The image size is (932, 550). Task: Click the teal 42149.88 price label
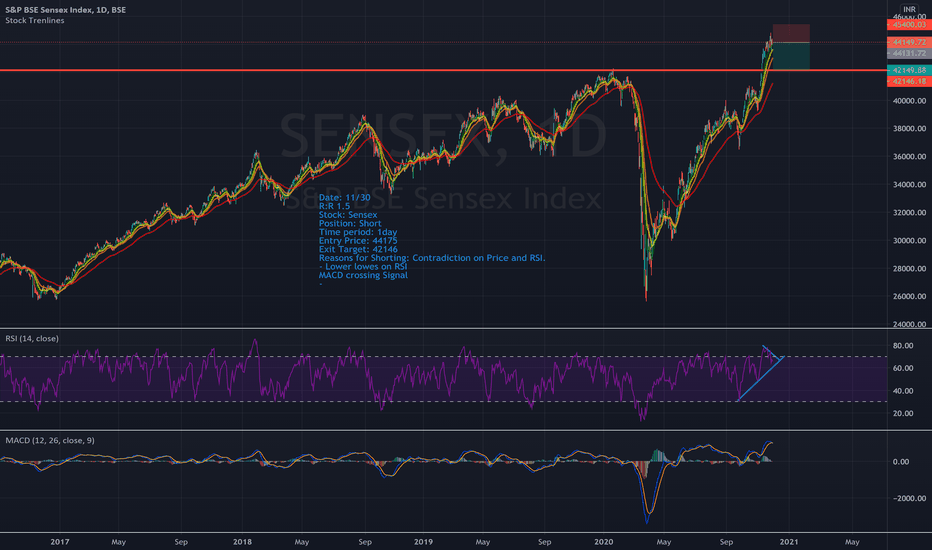point(909,70)
